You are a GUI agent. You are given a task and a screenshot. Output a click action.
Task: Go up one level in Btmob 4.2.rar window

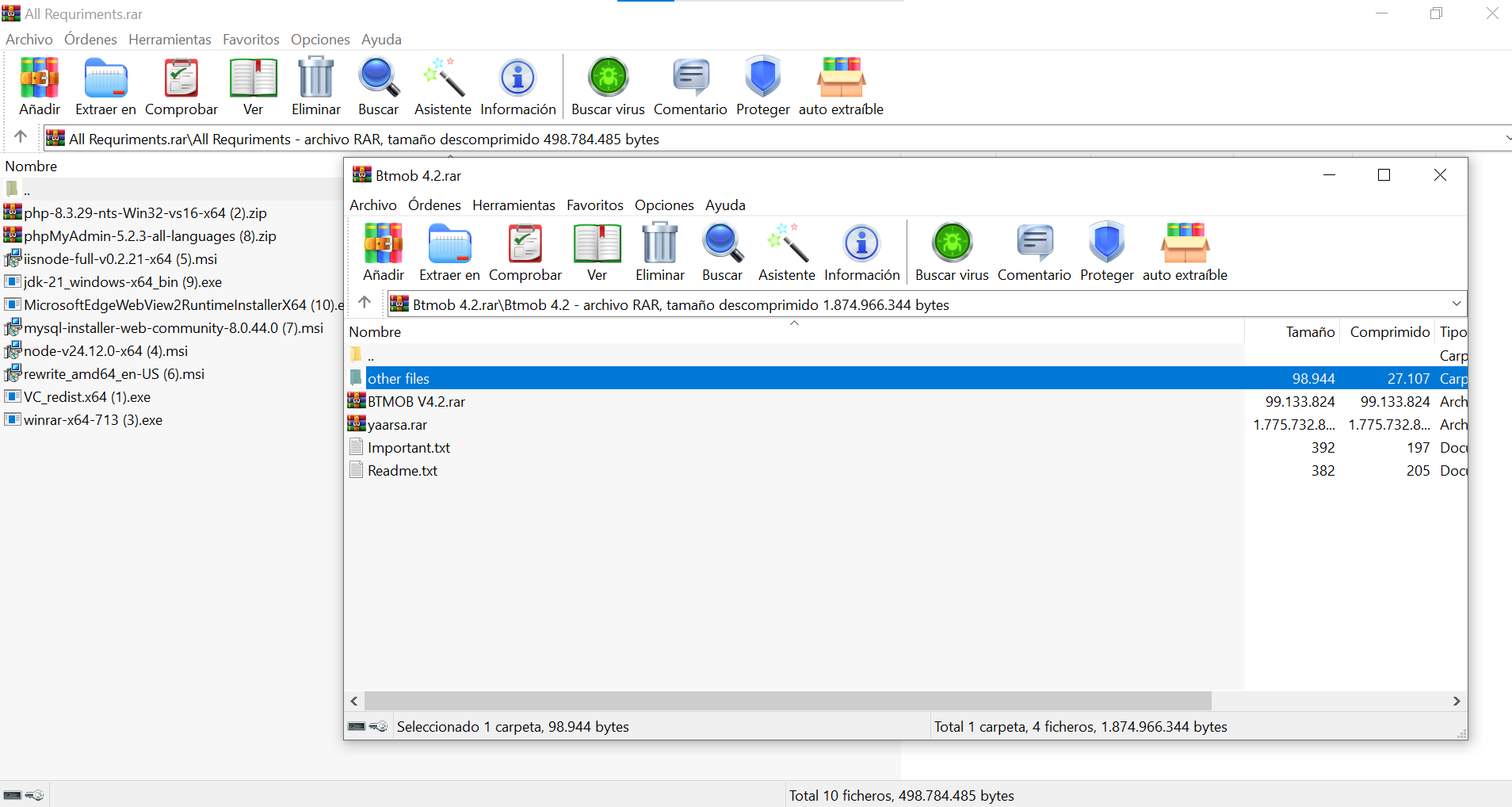pos(365,303)
